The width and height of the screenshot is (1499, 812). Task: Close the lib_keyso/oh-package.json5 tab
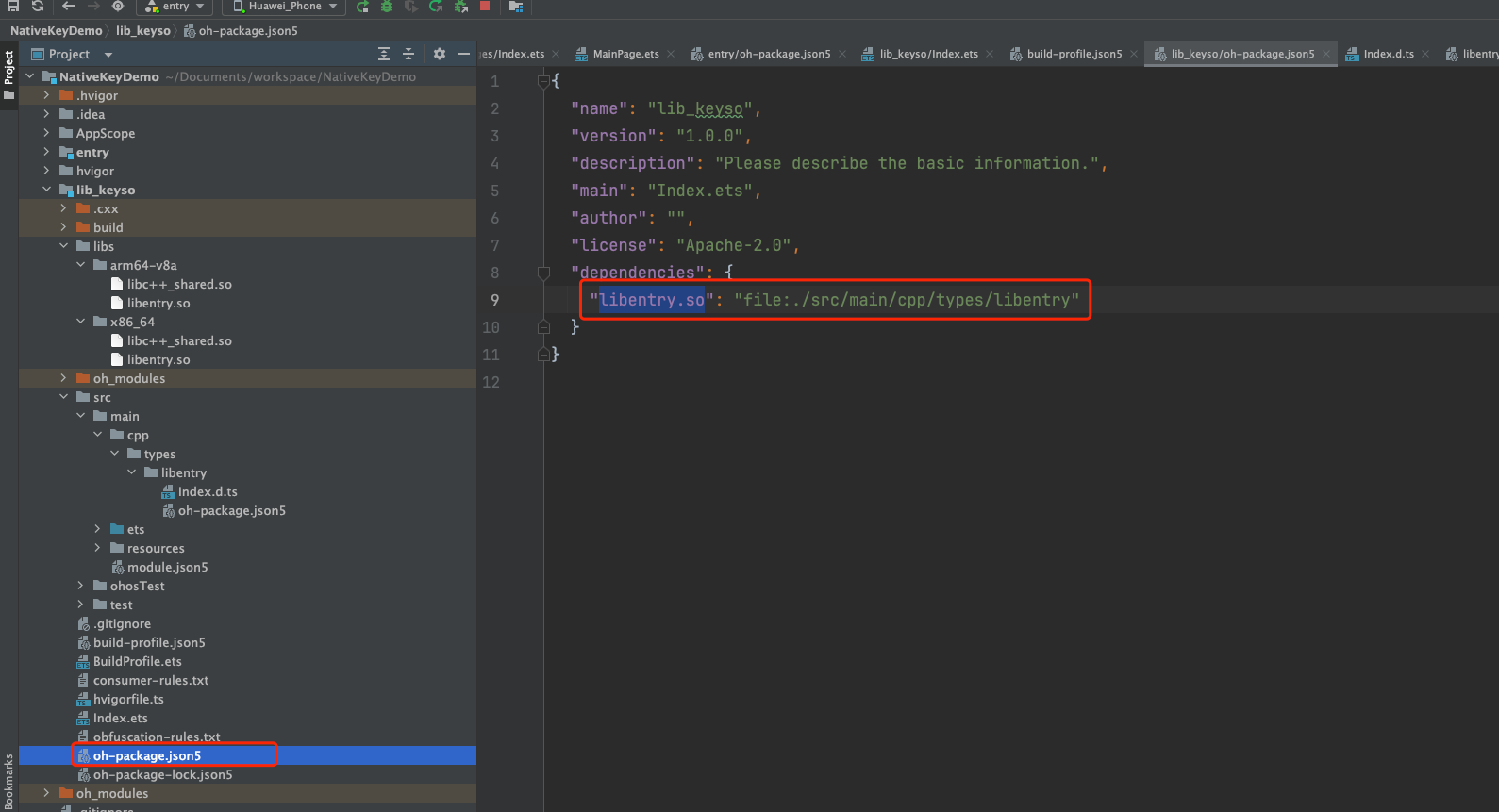pyautogui.click(x=1325, y=54)
